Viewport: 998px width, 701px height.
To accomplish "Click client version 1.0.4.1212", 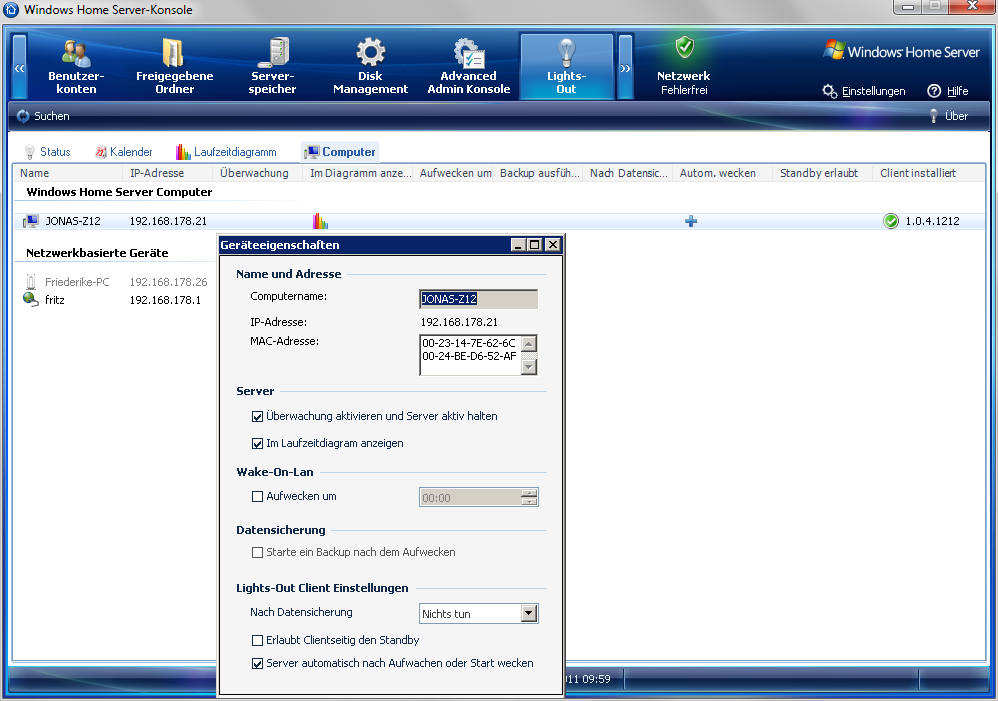I will click(932, 221).
